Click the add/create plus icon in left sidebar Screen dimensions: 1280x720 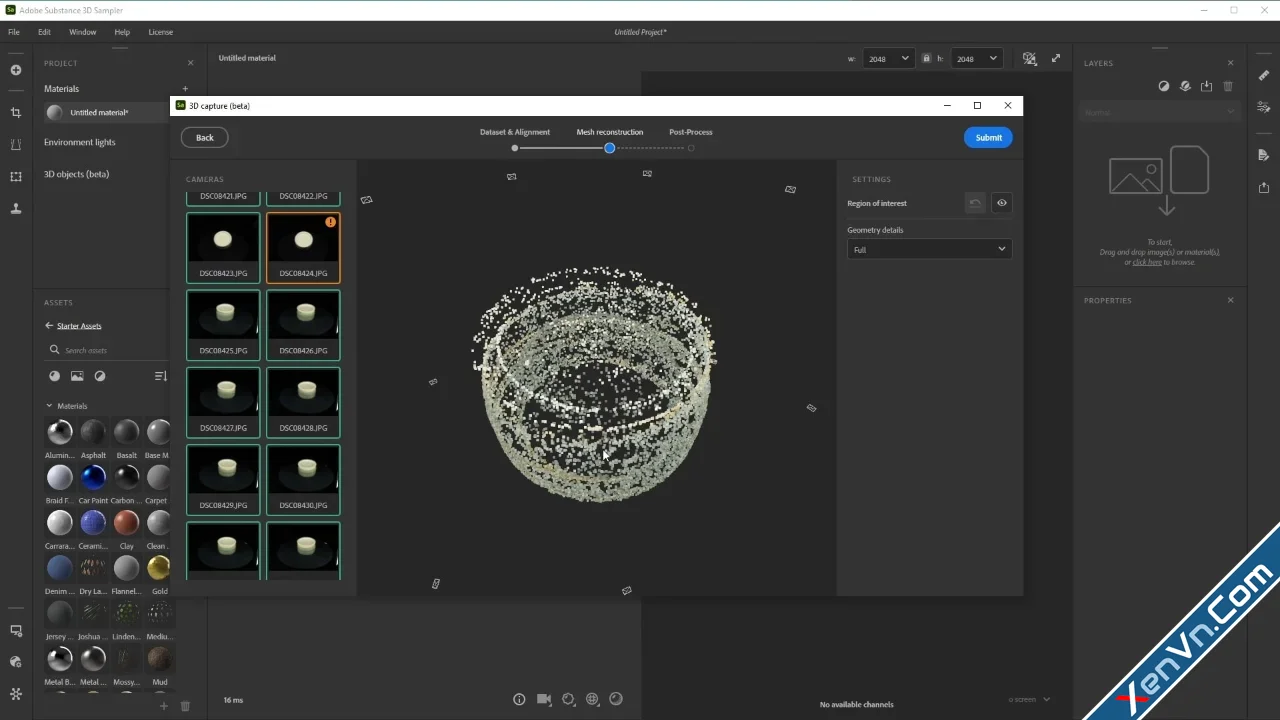(x=16, y=70)
